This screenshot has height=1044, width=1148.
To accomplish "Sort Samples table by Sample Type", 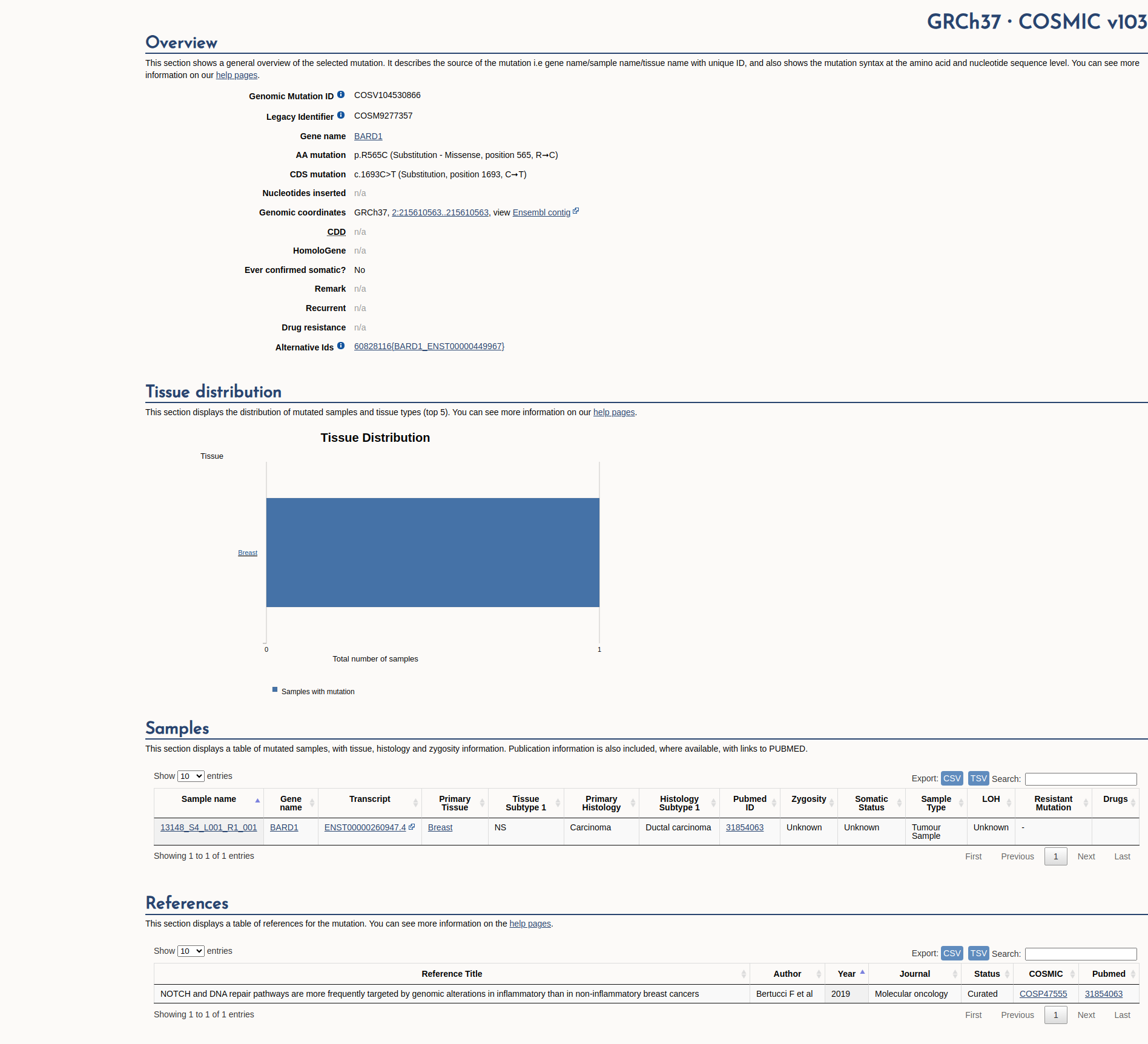I will tap(936, 803).
